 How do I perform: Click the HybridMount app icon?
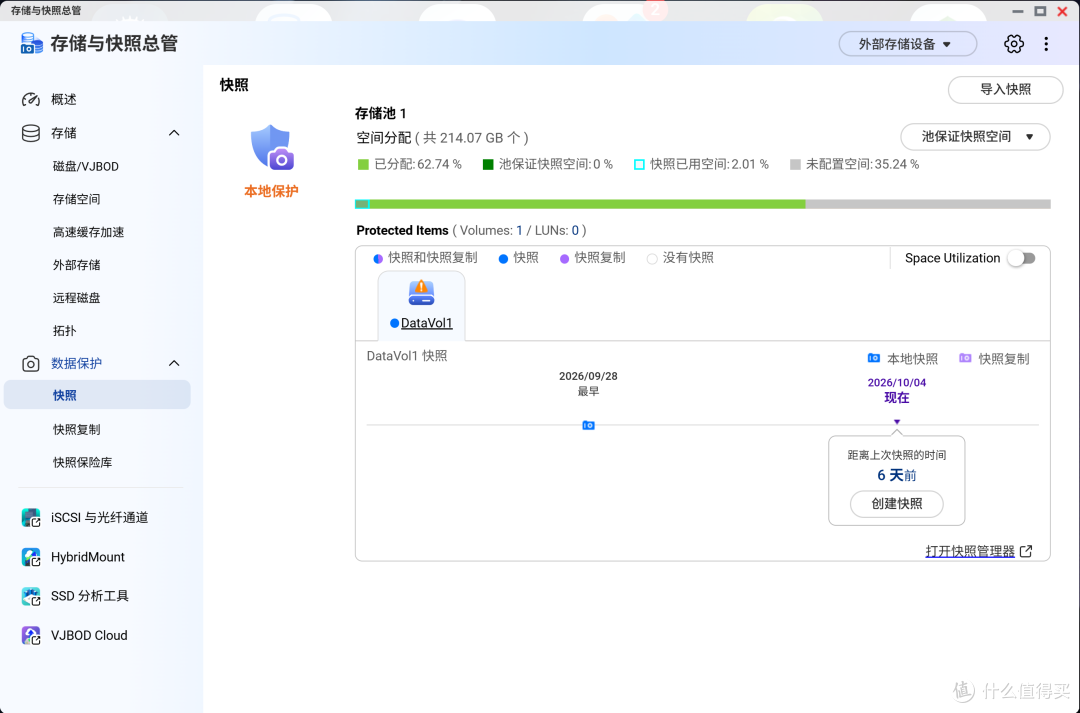(x=31, y=557)
